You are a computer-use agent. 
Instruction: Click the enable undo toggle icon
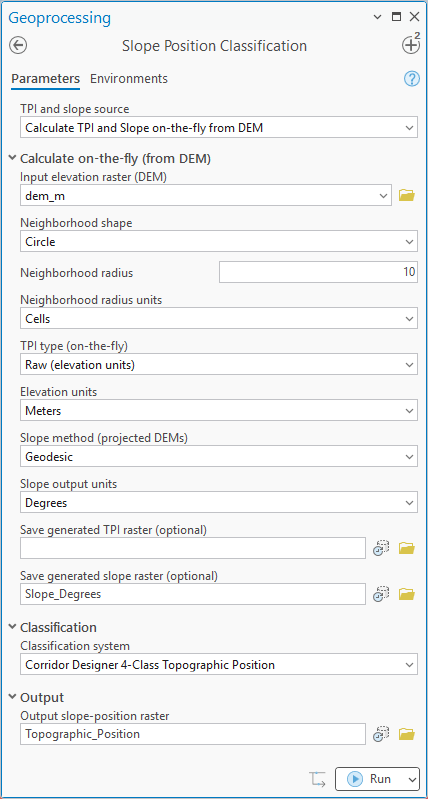[317, 779]
